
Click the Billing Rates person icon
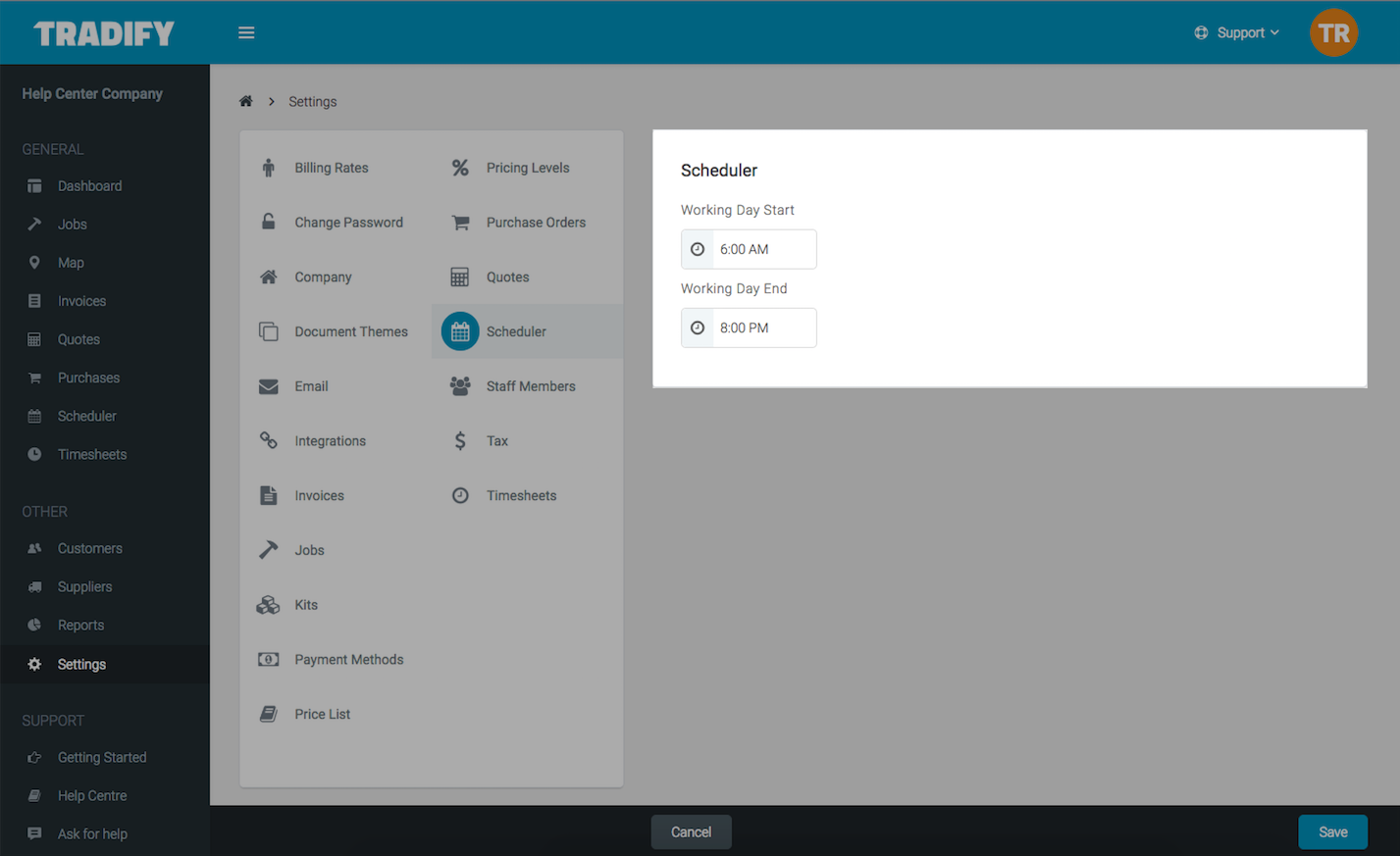click(x=268, y=168)
